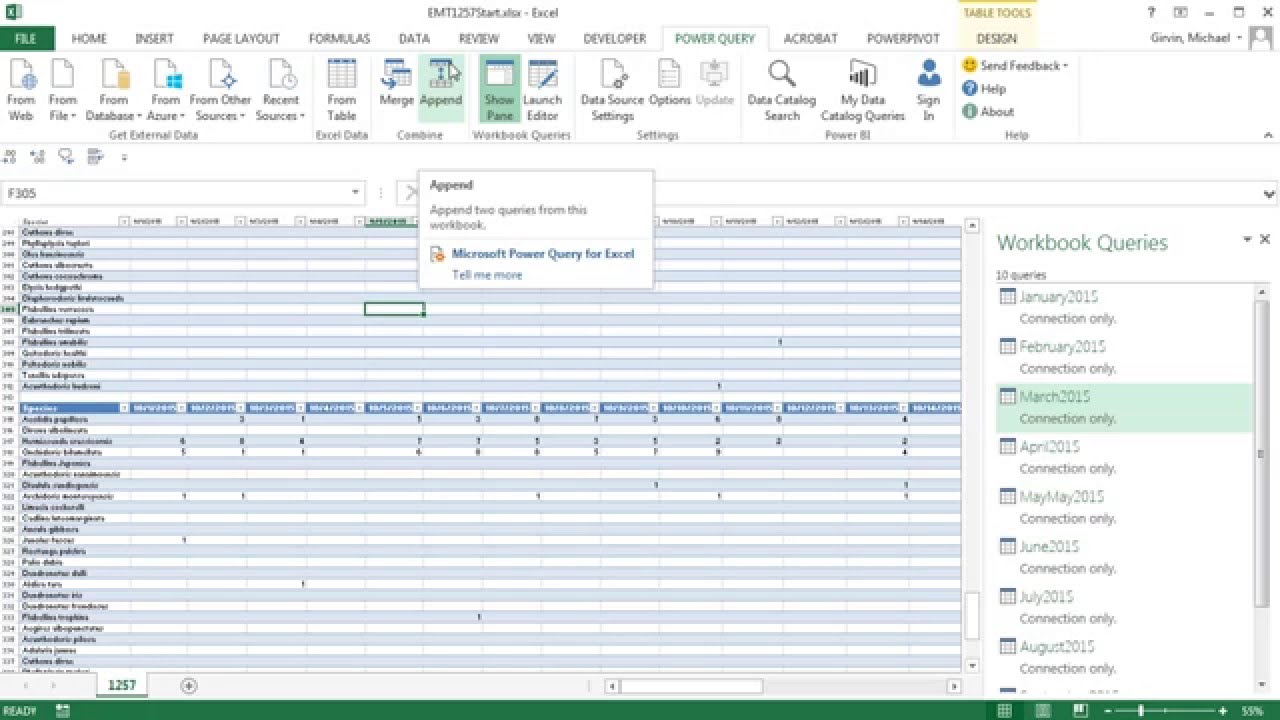Open Data Source Settings
Image resolution: width=1280 pixels, height=720 pixels.
[613, 90]
